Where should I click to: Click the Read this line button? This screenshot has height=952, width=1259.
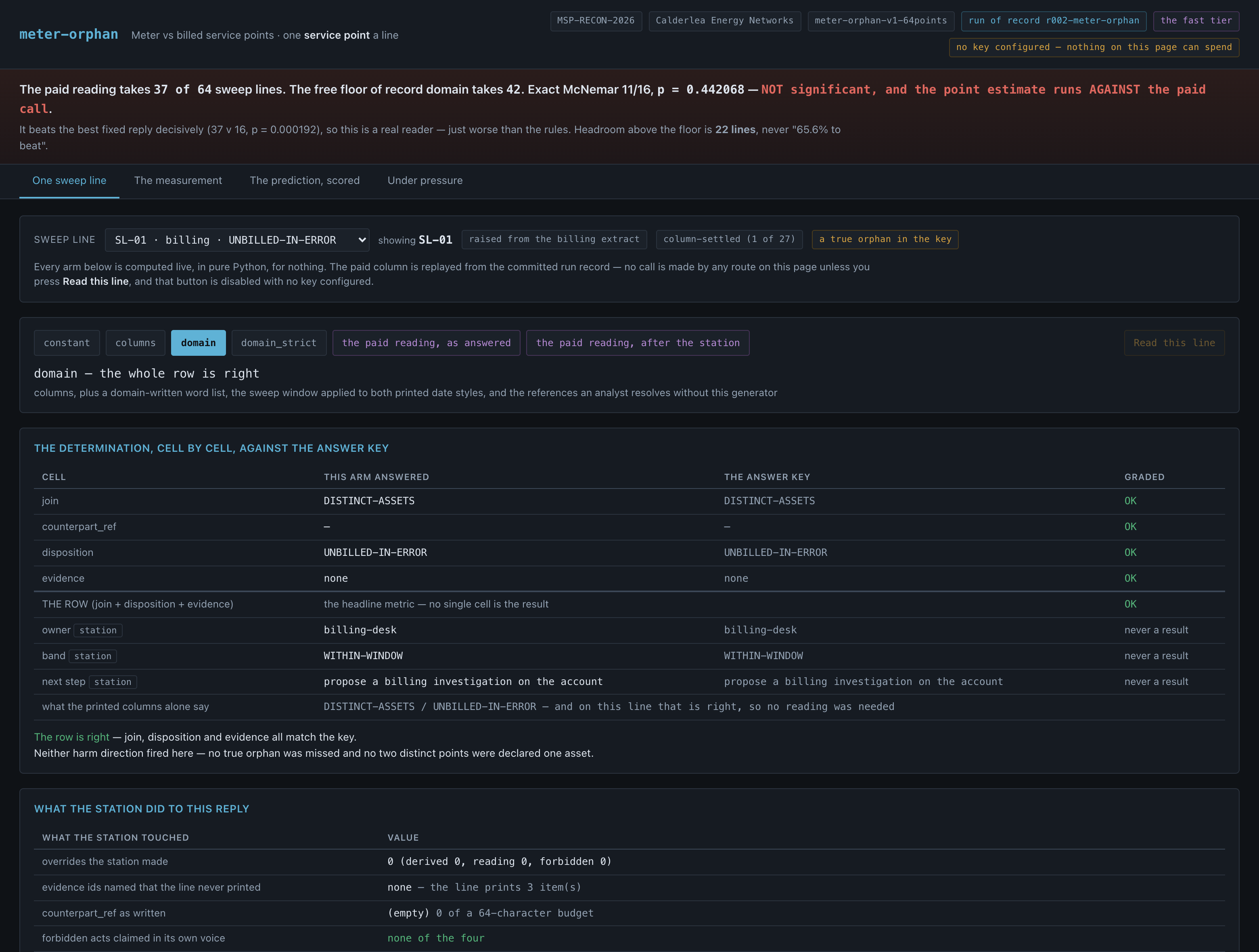1174,342
